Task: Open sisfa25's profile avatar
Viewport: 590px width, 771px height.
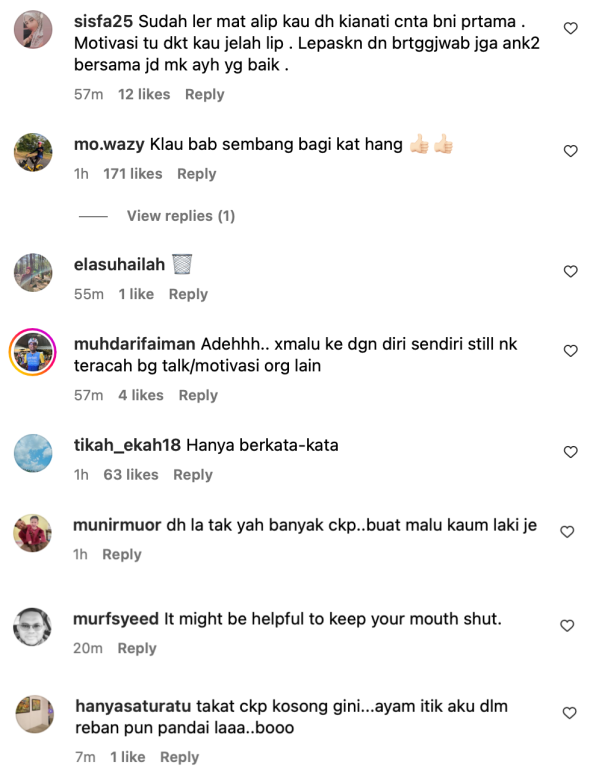Action: 33,30
